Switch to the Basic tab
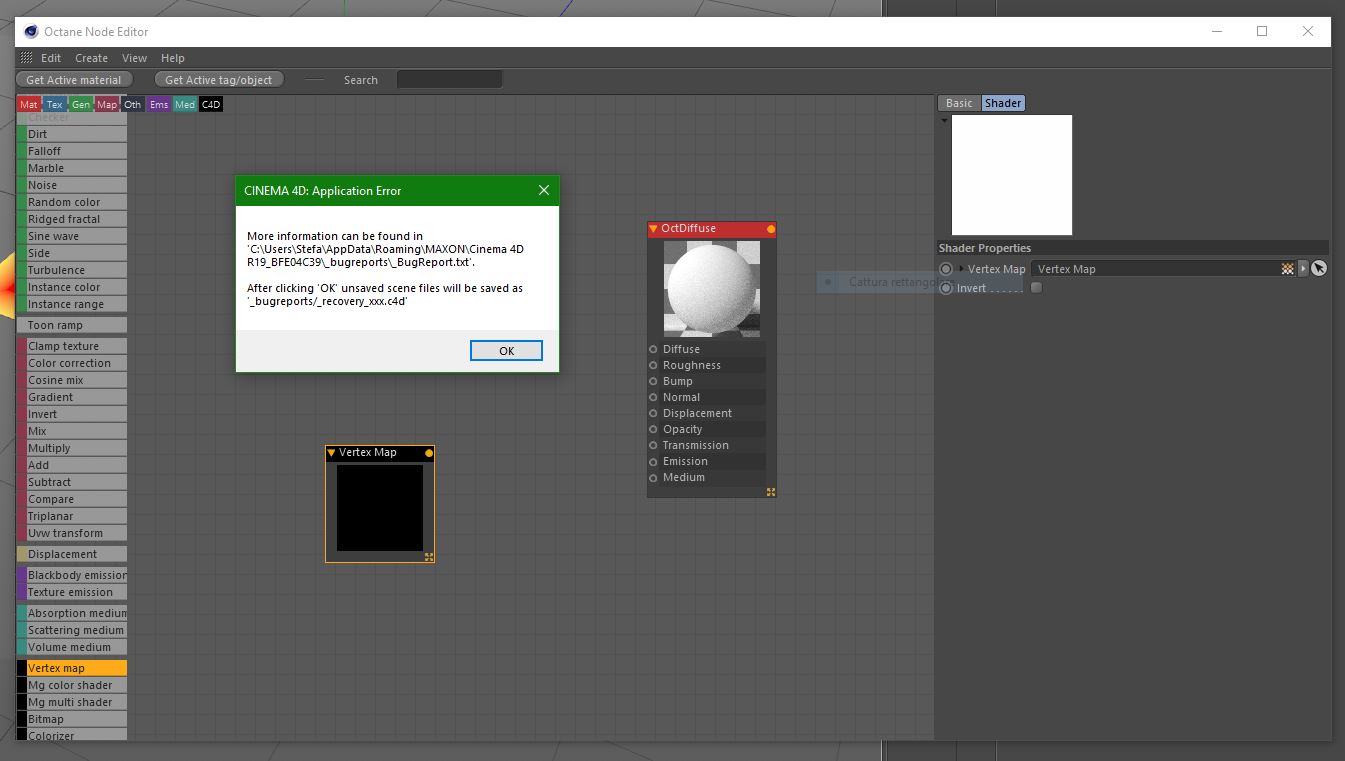Image resolution: width=1345 pixels, height=761 pixels. (959, 103)
